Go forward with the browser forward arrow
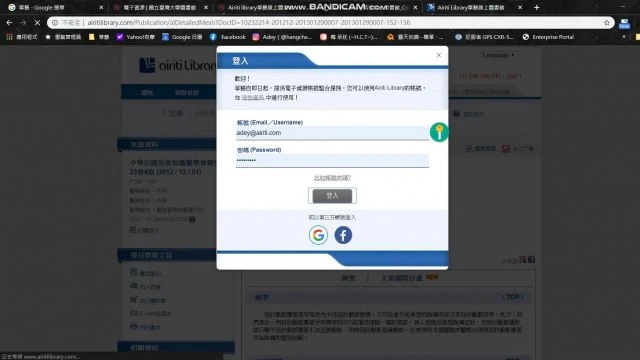Image resolution: width=640 pixels, height=360 pixels. [23, 23]
